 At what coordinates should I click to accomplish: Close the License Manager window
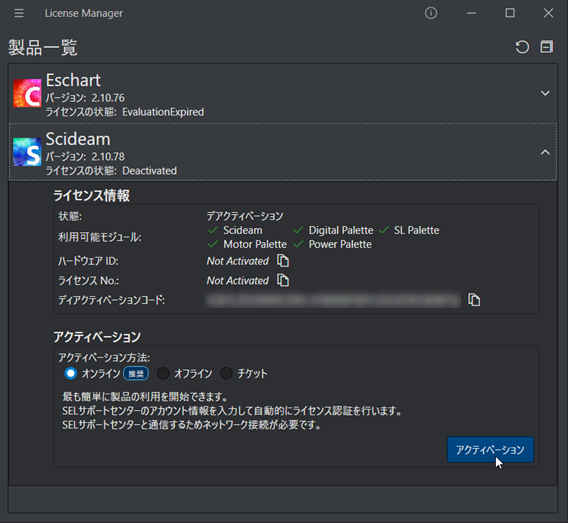coord(548,13)
